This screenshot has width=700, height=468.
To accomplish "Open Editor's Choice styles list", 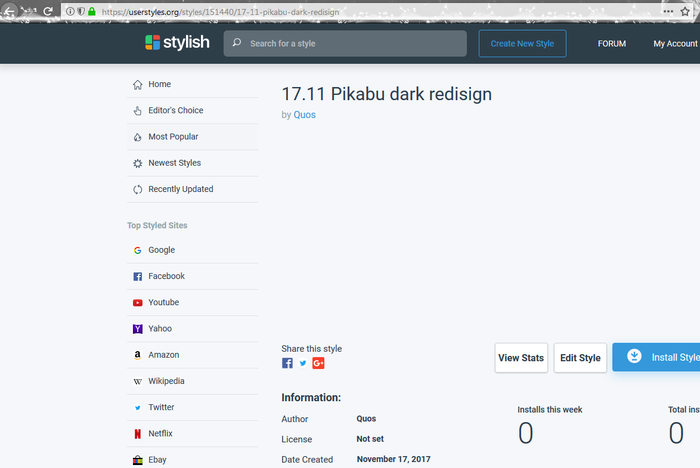I will 175,110.
